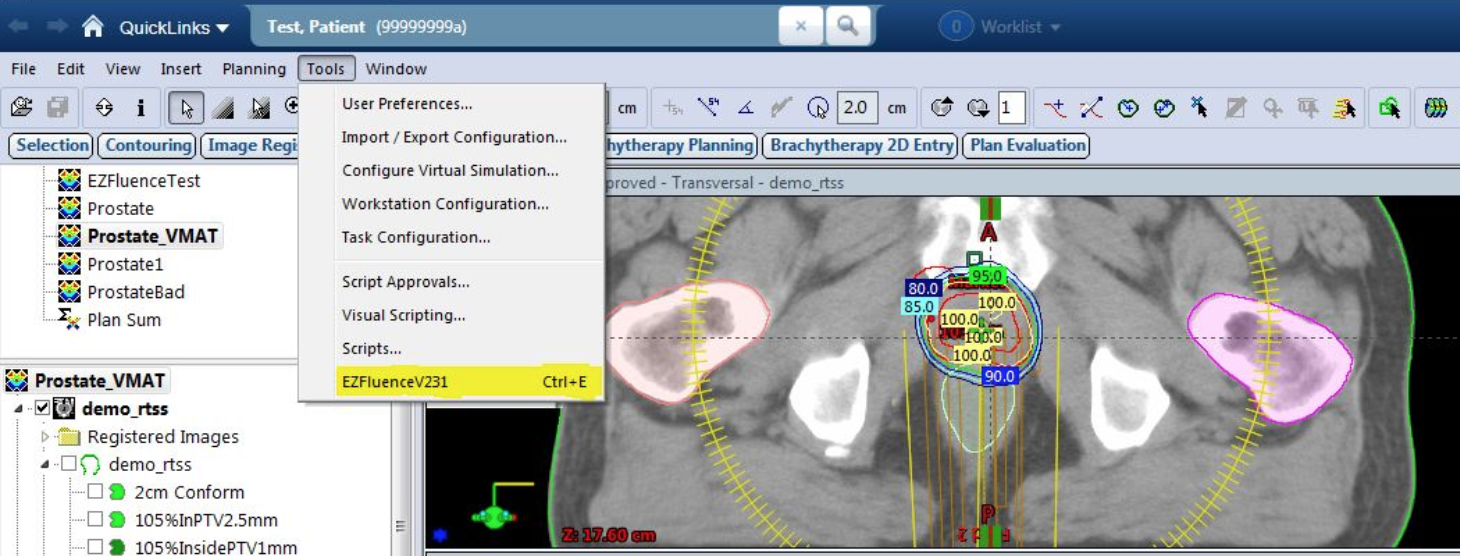Viewport: 1460px width, 556px height.
Task: Click the back navigation arrow
Action: [x=18, y=26]
